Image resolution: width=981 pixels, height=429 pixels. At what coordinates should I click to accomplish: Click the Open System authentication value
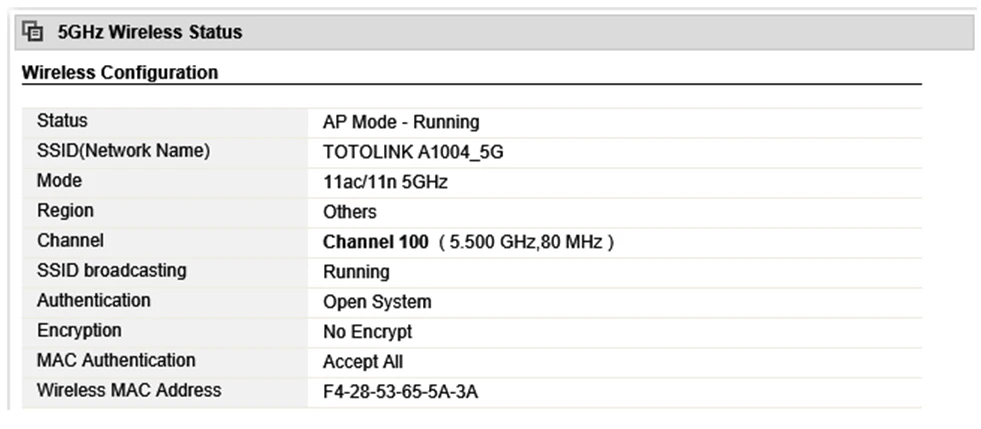(377, 302)
